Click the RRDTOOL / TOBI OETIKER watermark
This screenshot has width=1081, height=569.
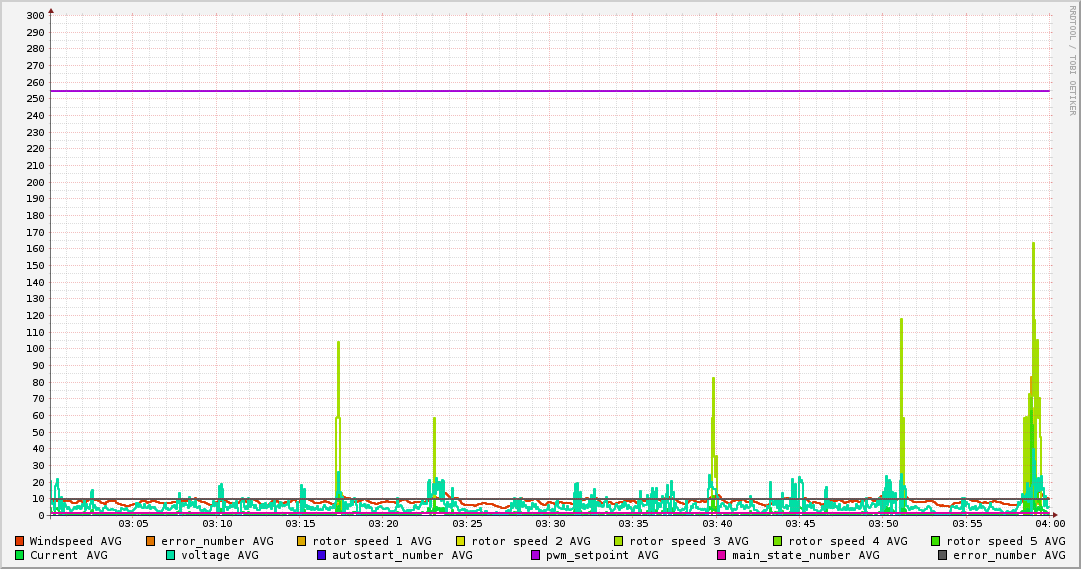click(1072, 60)
